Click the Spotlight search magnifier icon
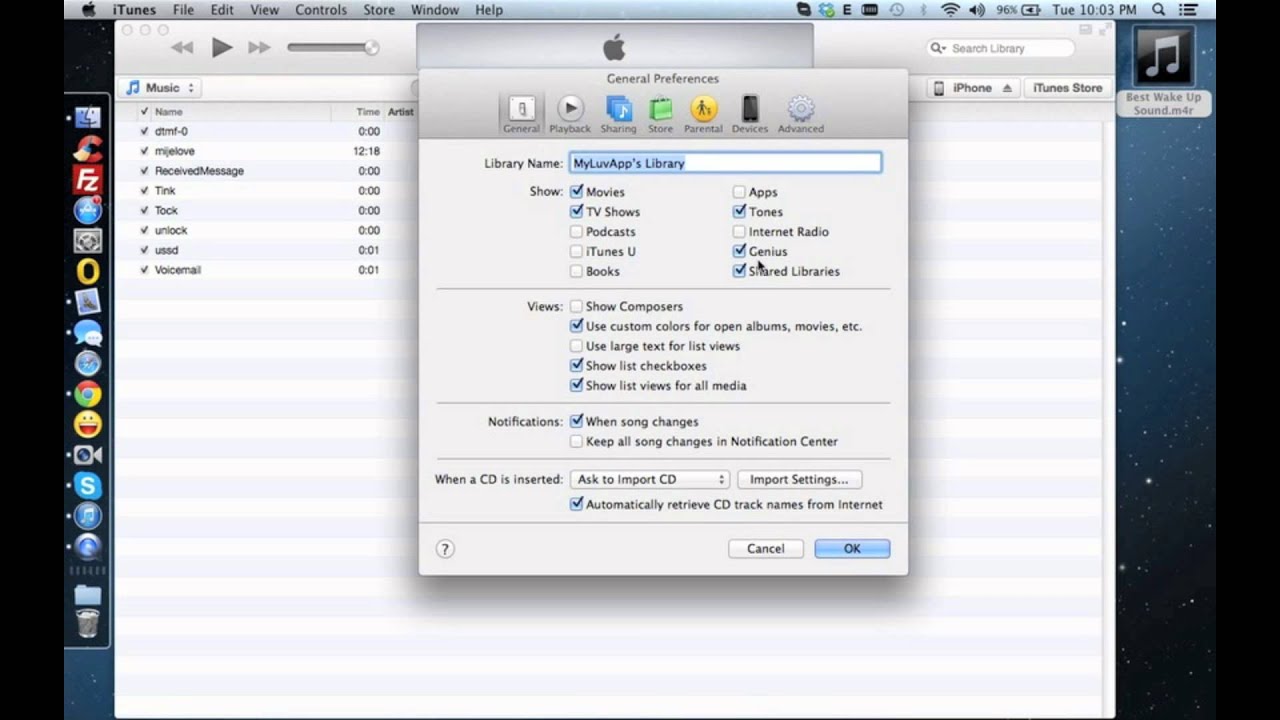The width and height of the screenshot is (1280, 720). (1158, 10)
